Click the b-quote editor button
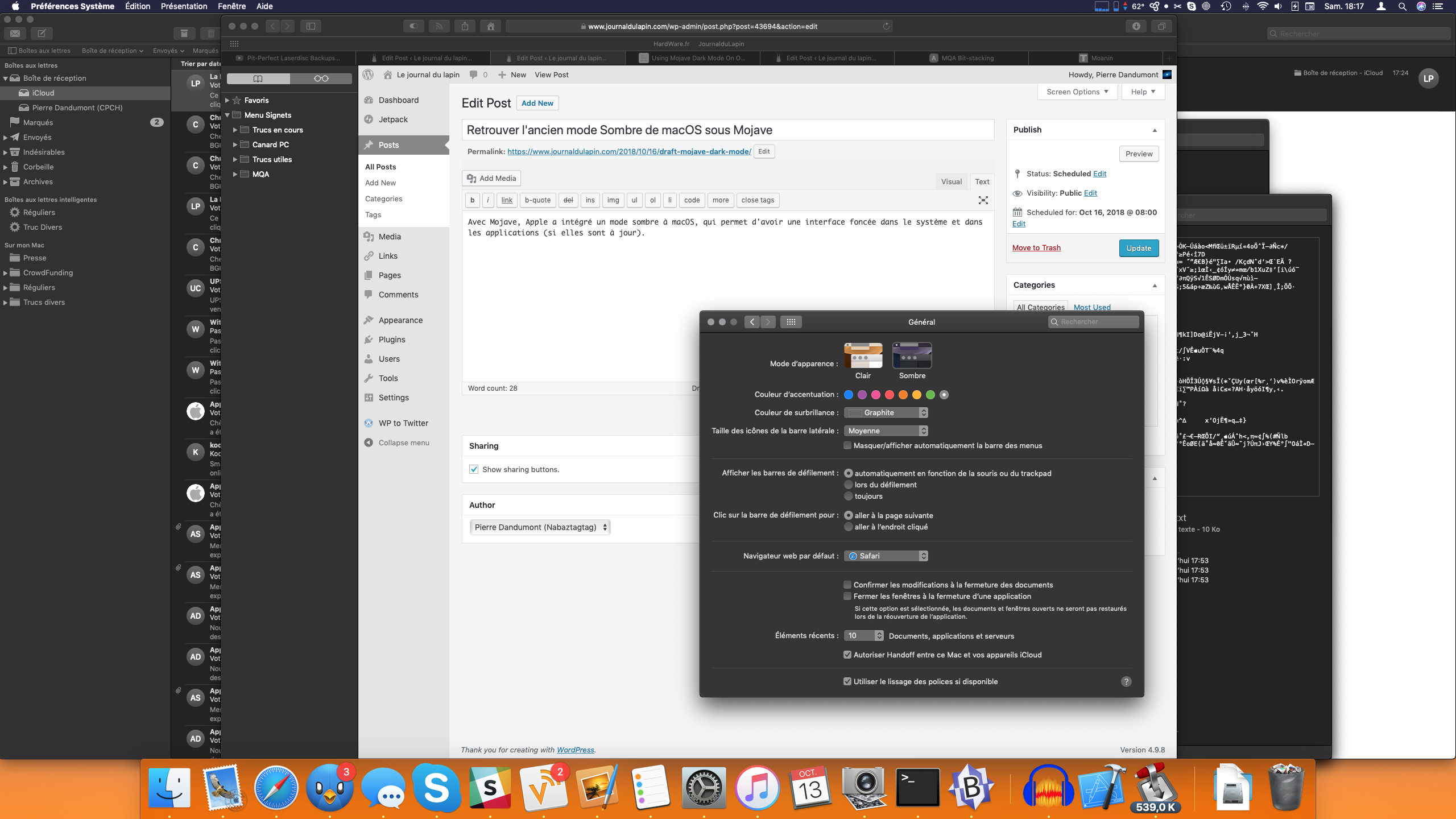The width and height of the screenshot is (1456, 819). point(537,200)
